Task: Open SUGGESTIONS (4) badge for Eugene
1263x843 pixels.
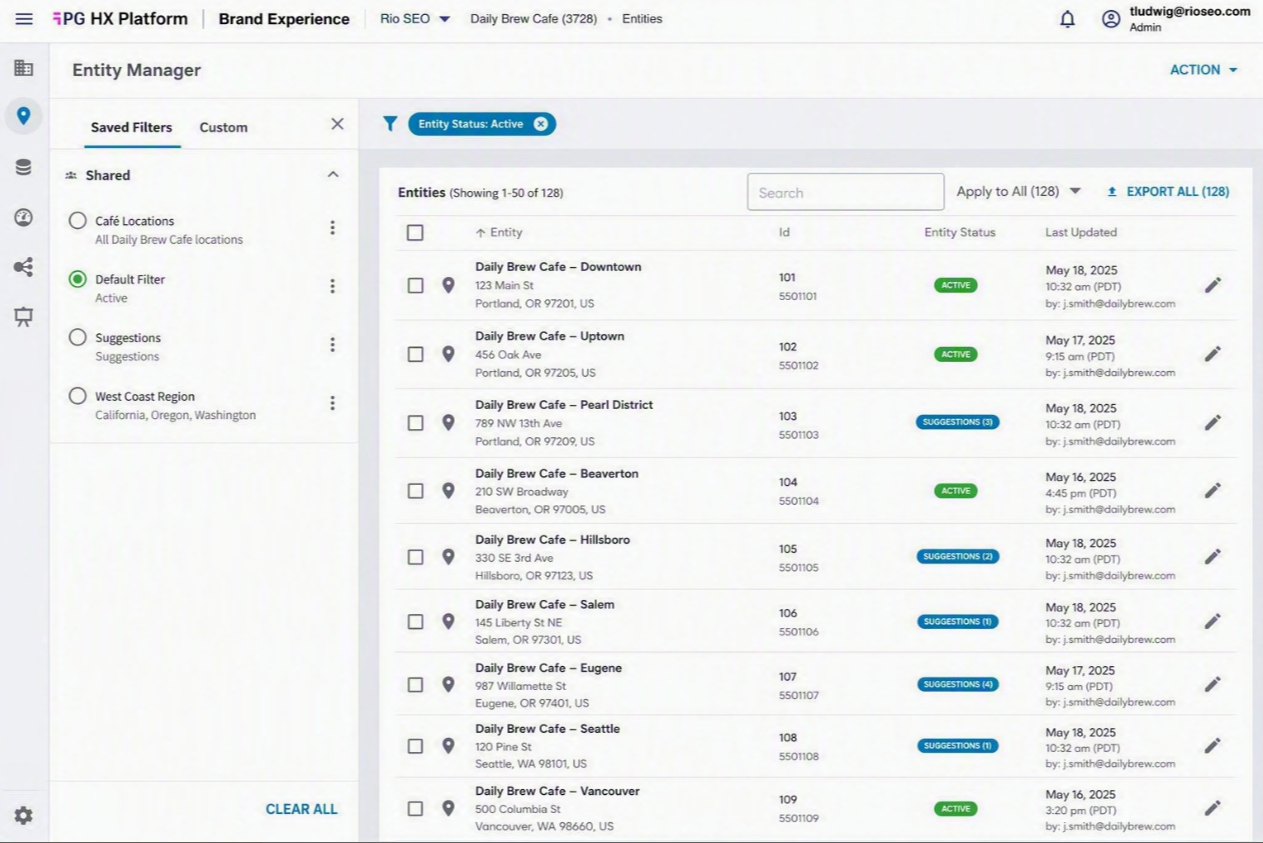Action: click(957, 685)
